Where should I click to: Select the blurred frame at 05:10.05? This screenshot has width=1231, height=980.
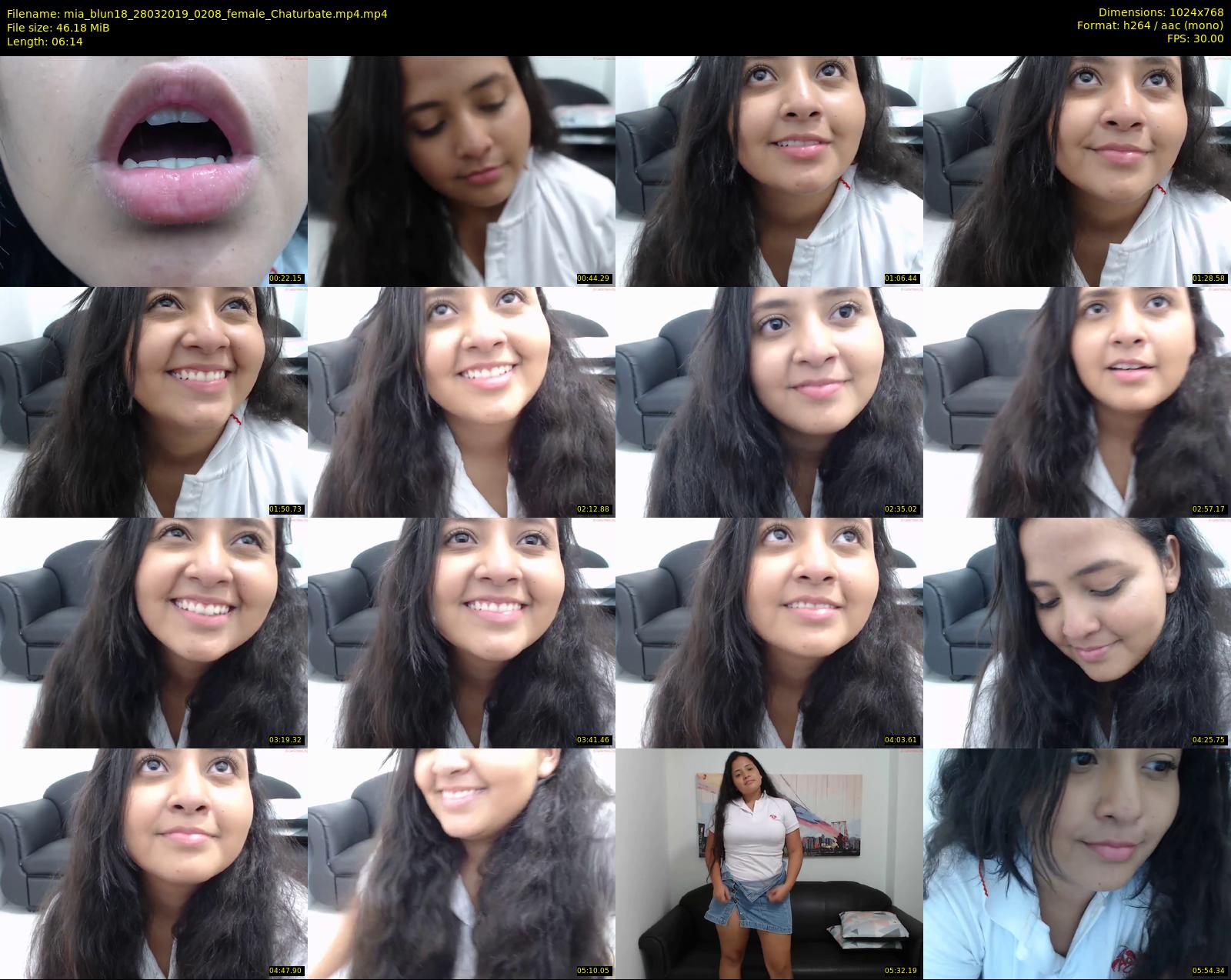tap(462, 863)
